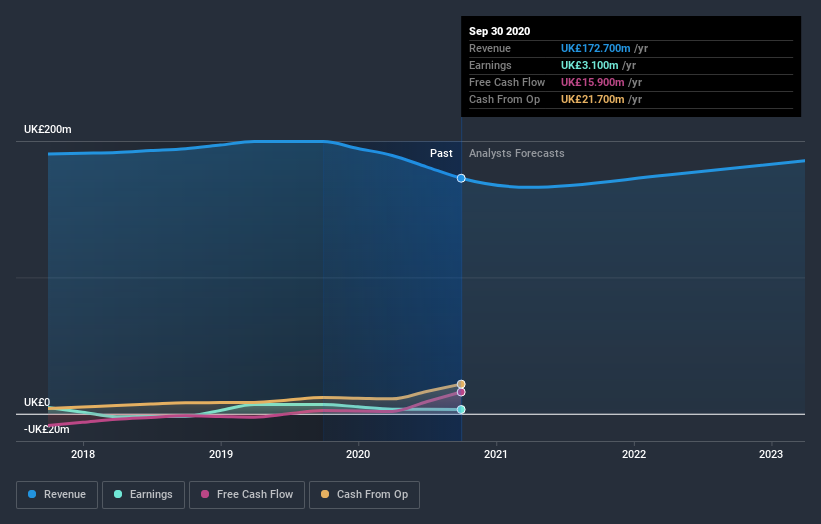The height and width of the screenshot is (524, 821).
Task: Click the UK£200m y-axis label
Action: tap(48, 129)
